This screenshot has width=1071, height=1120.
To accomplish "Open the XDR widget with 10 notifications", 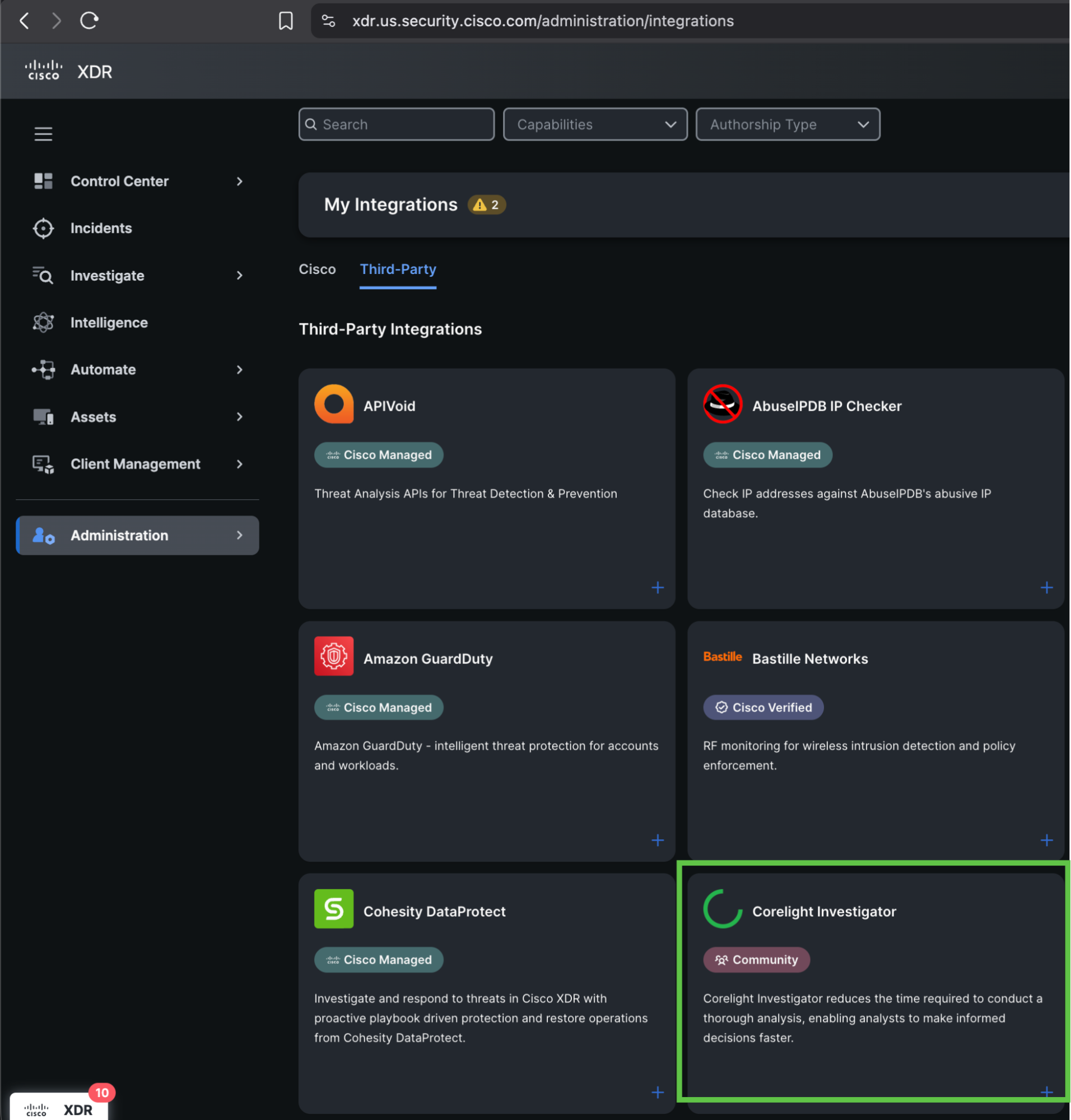I will coord(59,1108).
